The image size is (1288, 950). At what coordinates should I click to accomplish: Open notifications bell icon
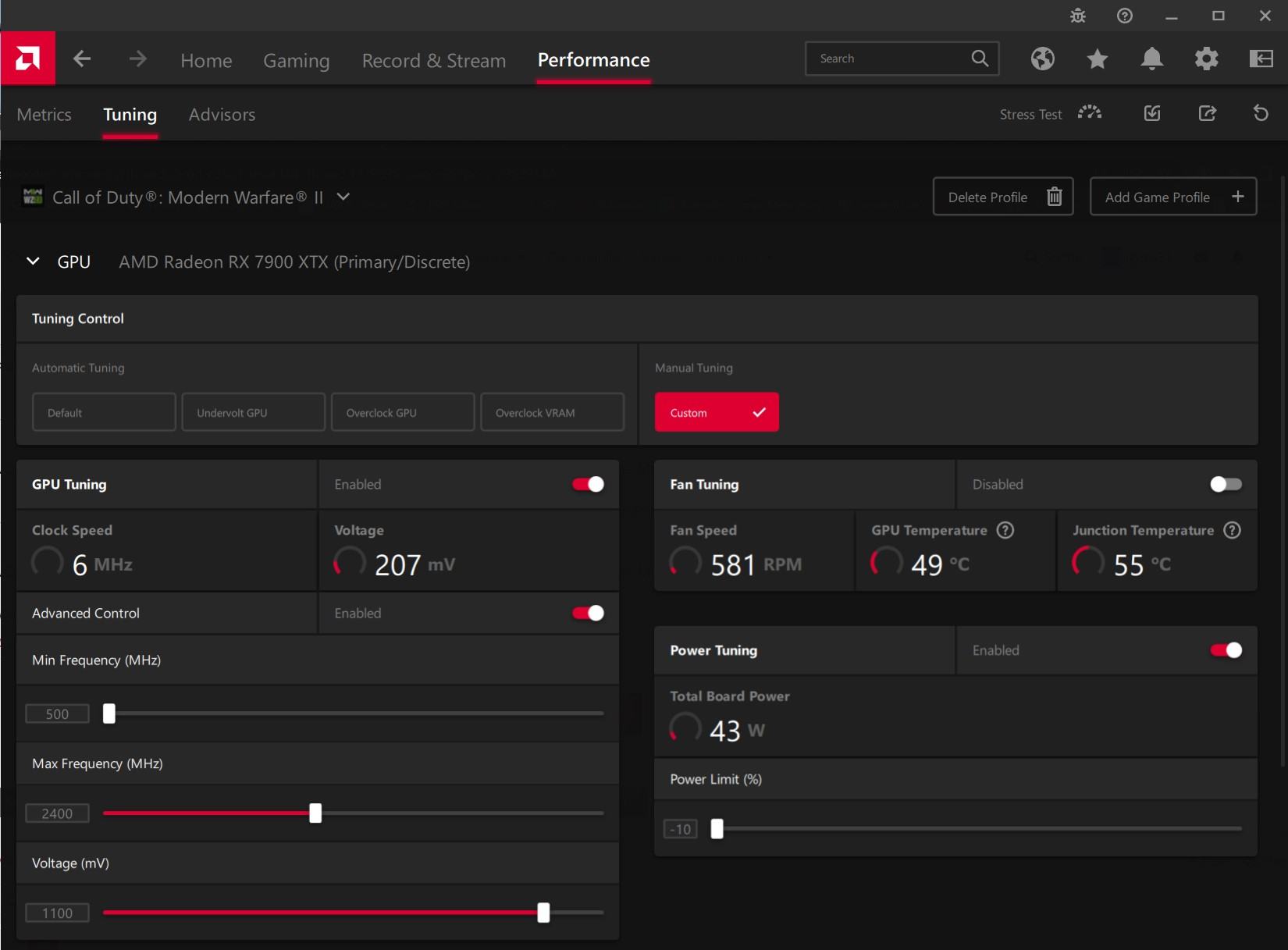coord(1151,59)
